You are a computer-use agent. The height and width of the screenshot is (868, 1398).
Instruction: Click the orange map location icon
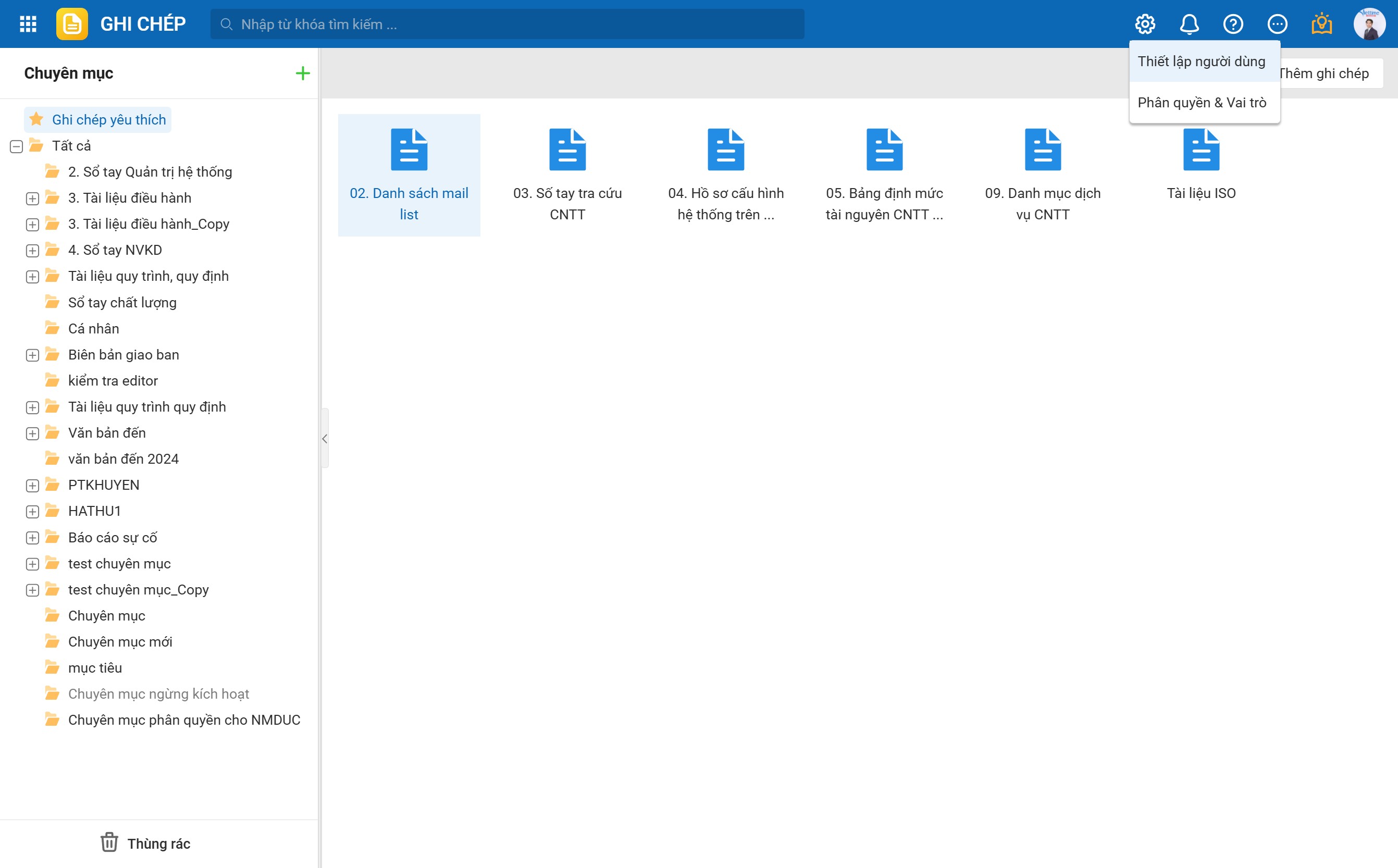click(x=1321, y=24)
